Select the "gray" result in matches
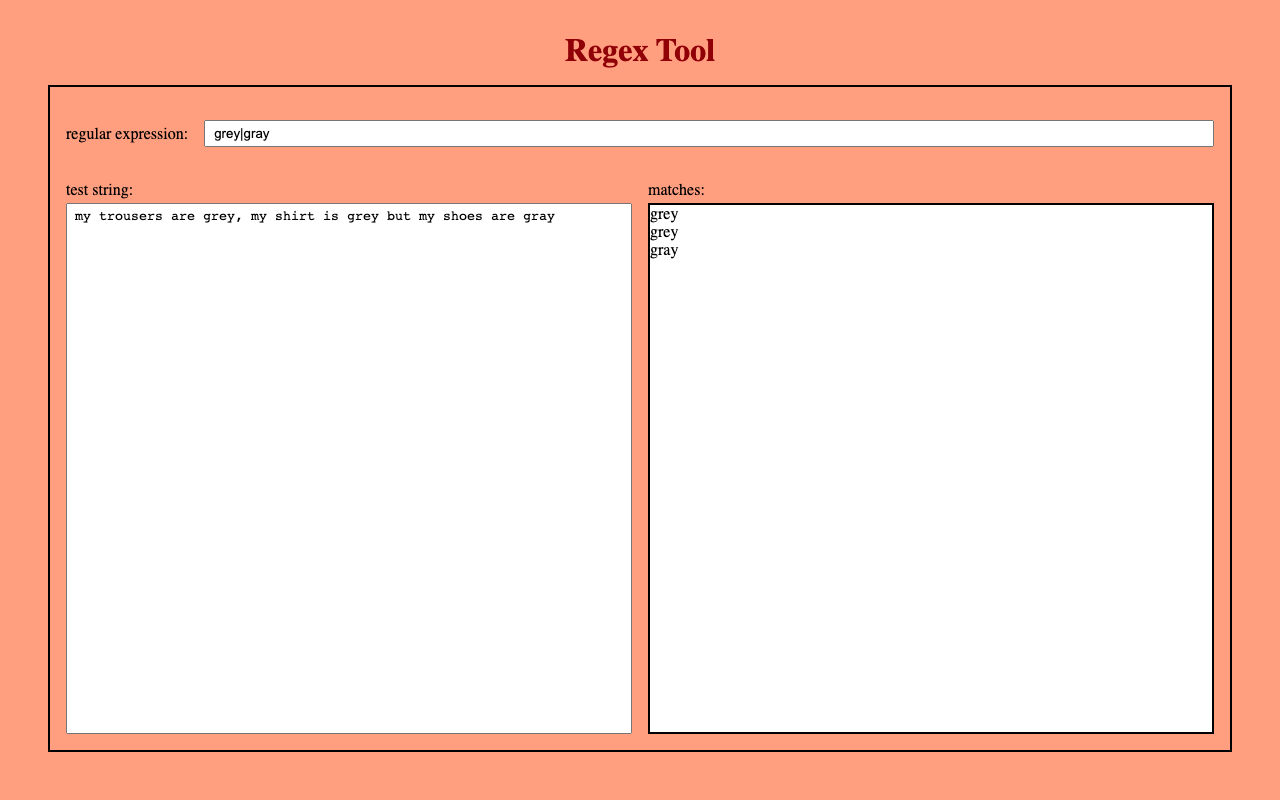The width and height of the screenshot is (1280, 800). (664, 250)
